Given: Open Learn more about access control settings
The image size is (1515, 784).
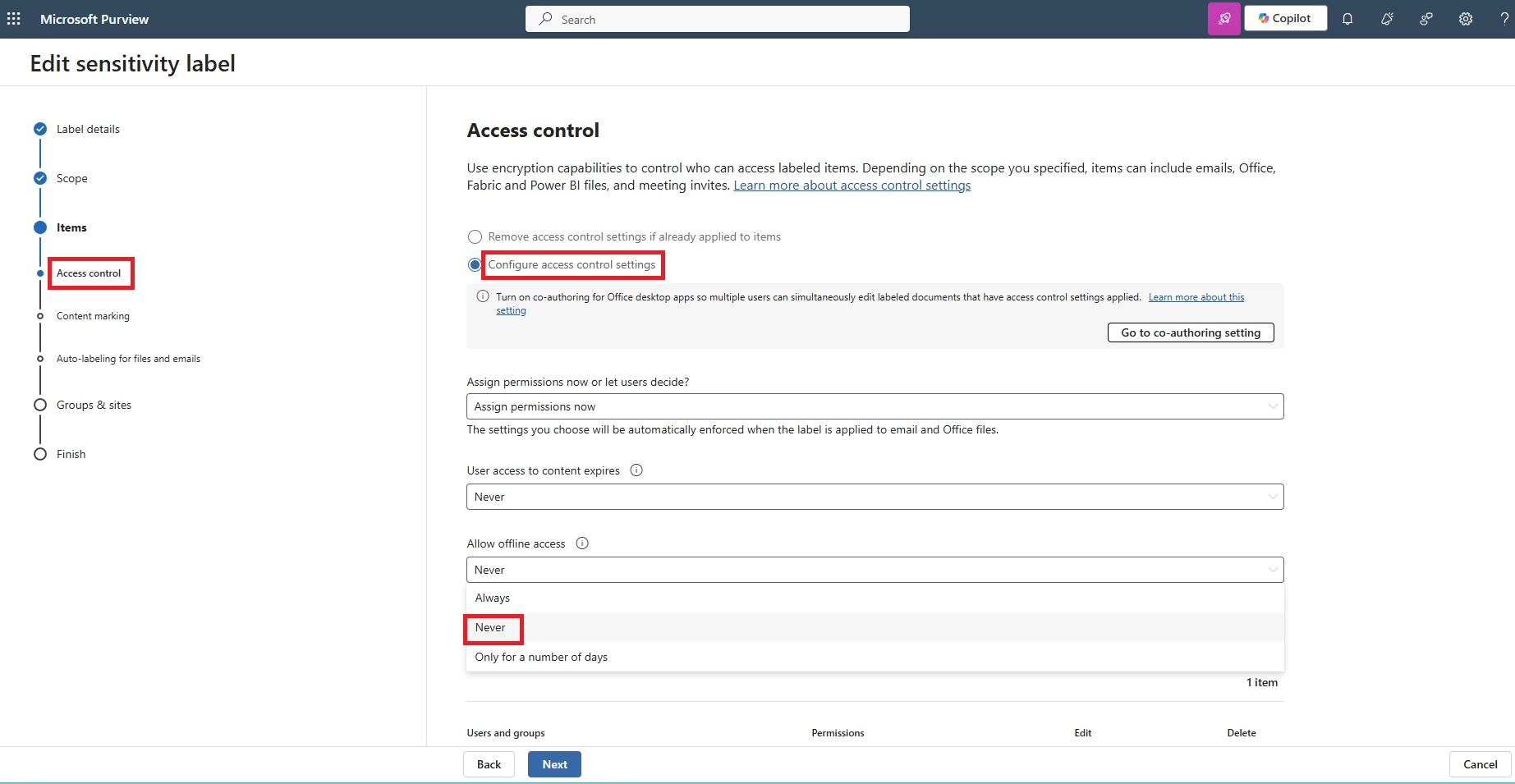Looking at the screenshot, I should 852,186.
